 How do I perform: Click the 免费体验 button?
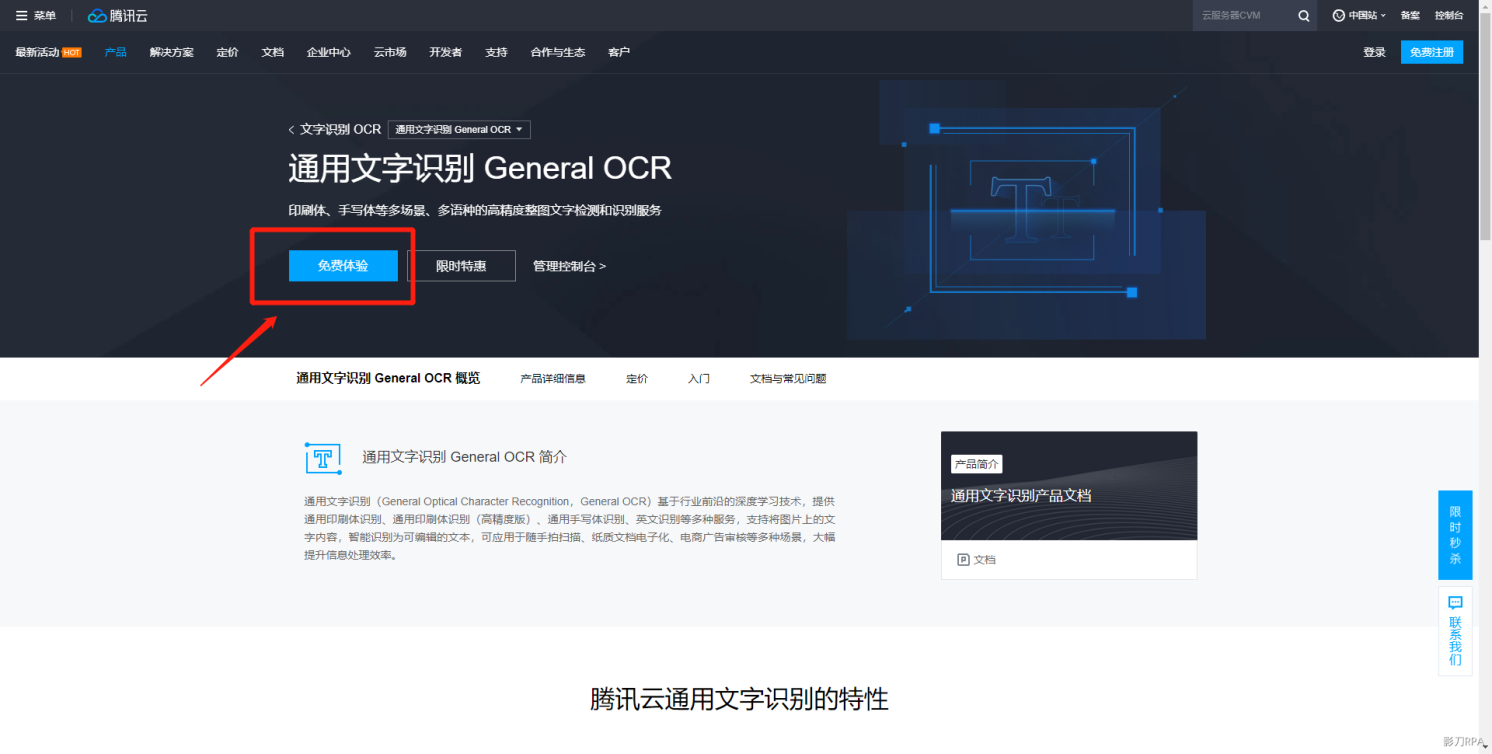(343, 266)
